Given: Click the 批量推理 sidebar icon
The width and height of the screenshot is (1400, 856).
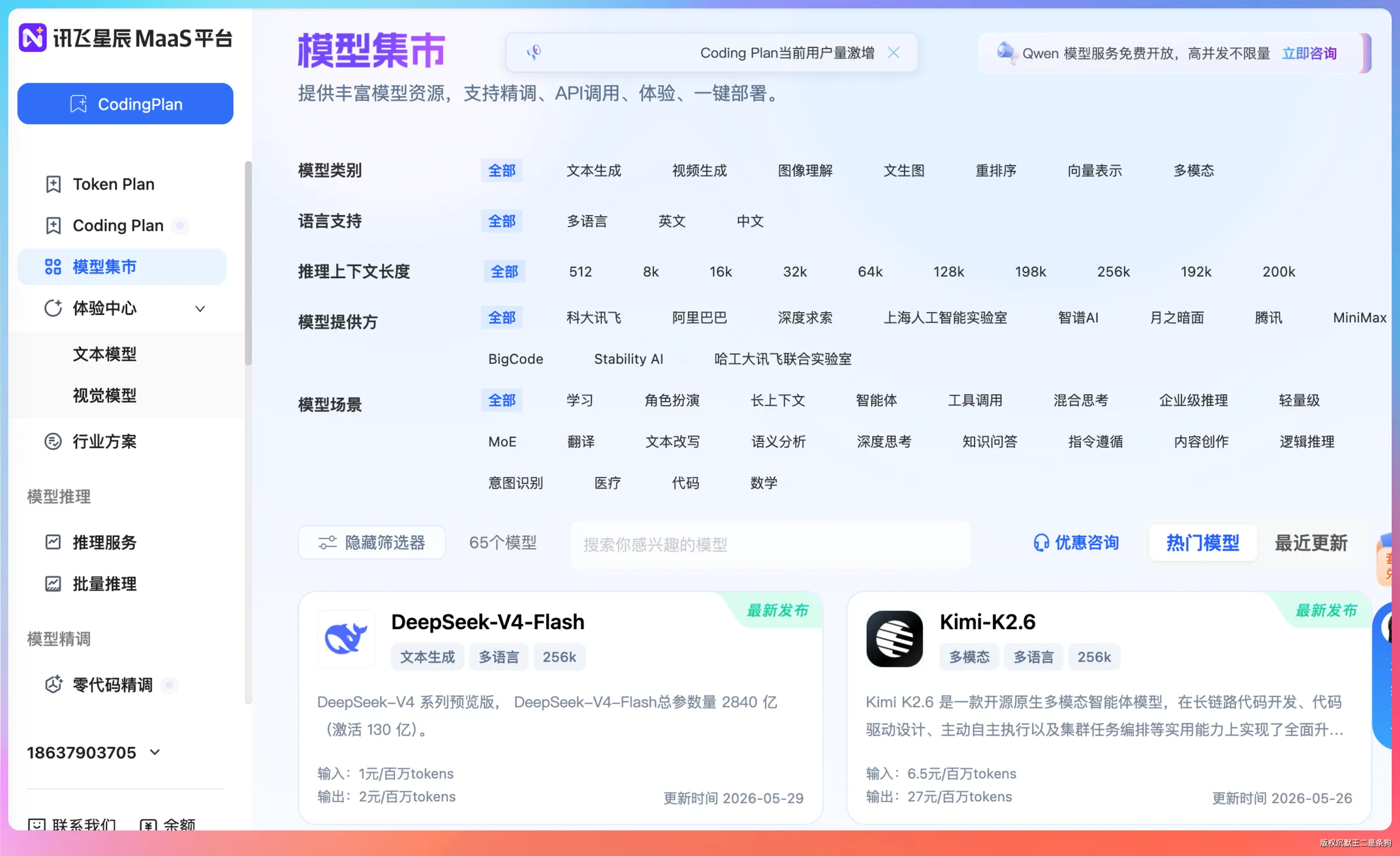Looking at the screenshot, I should pos(53,584).
